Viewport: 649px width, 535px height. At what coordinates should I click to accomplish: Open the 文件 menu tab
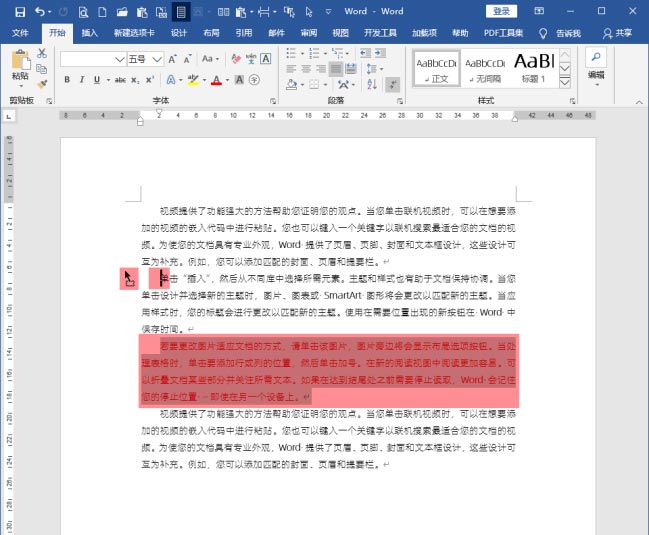point(20,33)
